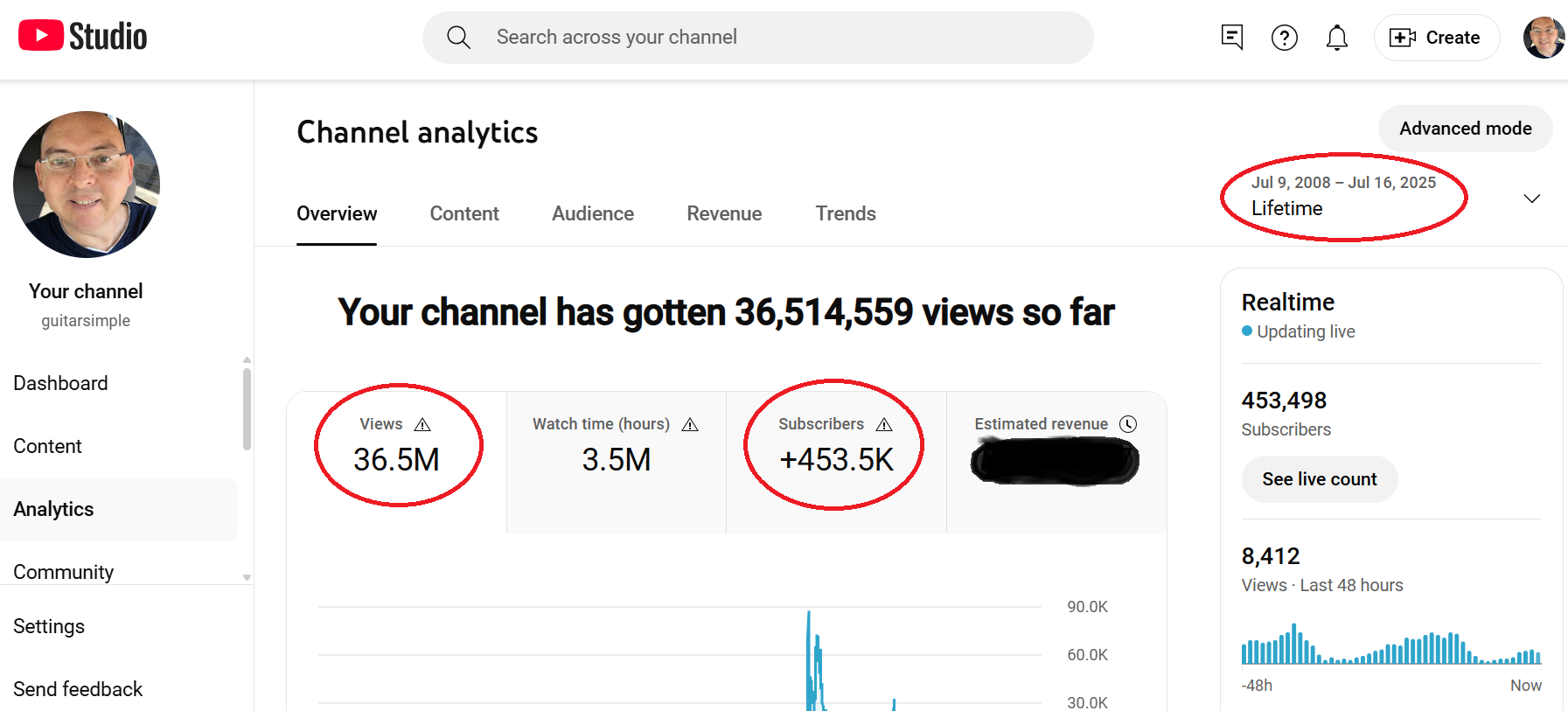Click sidebar scrollbar thumb
Image resolution: width=1568 pixels, height=711 pixels.
pyautogui.click(x=247, y=408)
